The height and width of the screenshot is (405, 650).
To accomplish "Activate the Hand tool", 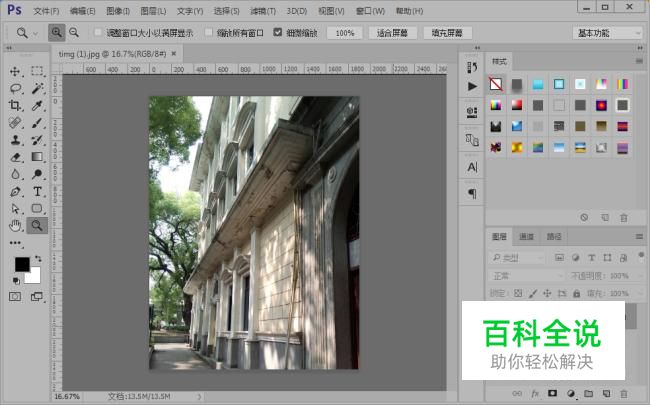I will [15, 225].
